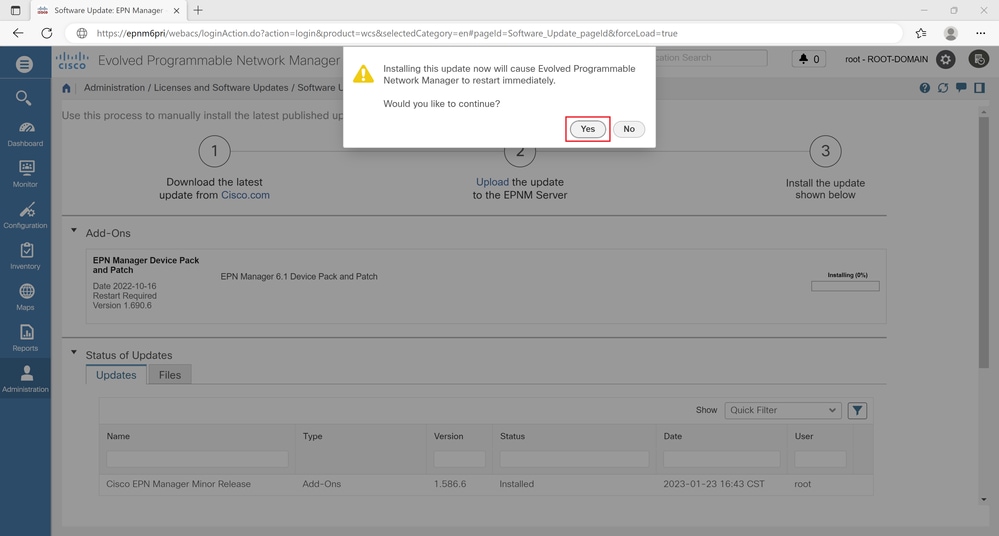Click the Upload link in step 2
The image size is (999, 536).
[x=492, y=182]
